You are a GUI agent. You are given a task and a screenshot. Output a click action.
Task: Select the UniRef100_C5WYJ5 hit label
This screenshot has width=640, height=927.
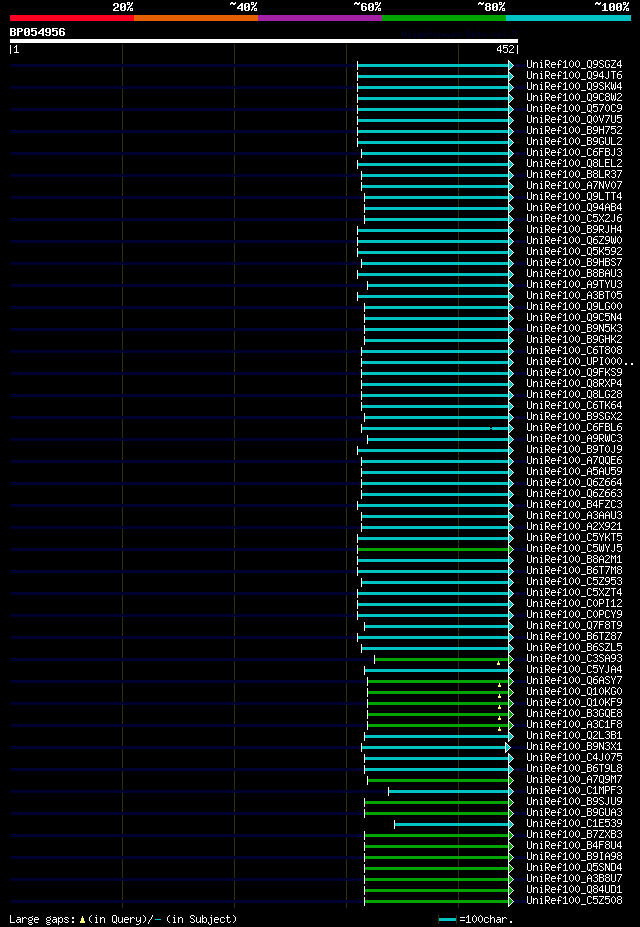point(574,549)
